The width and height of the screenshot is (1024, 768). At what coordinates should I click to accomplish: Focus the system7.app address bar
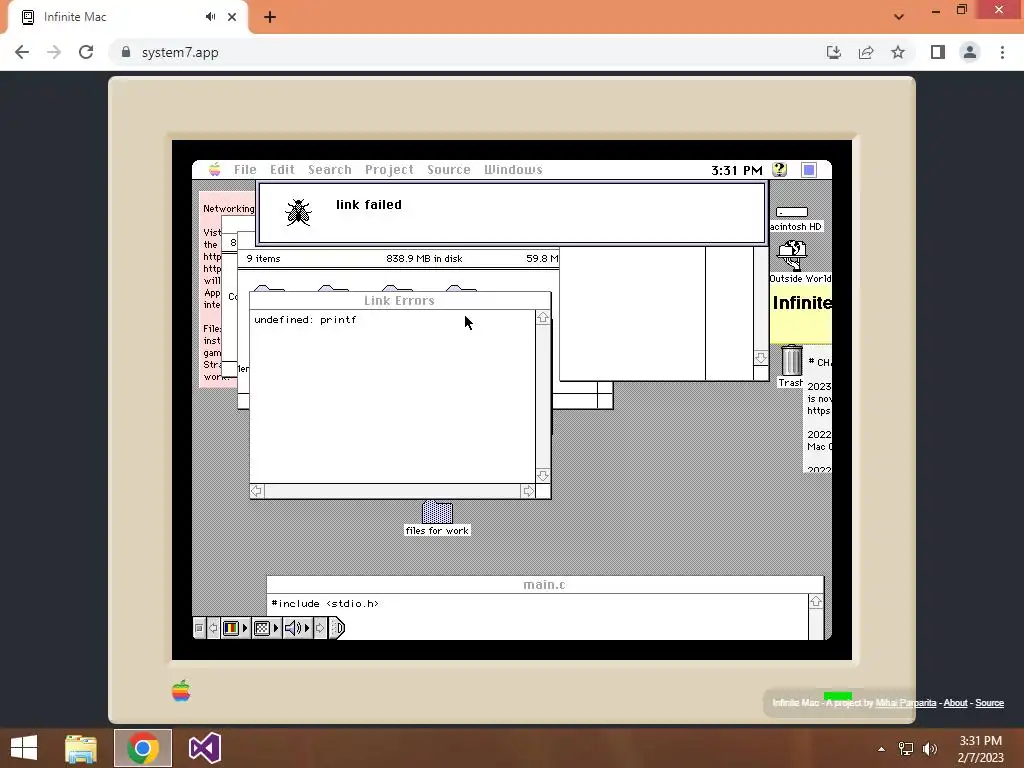tap(457, 52)
